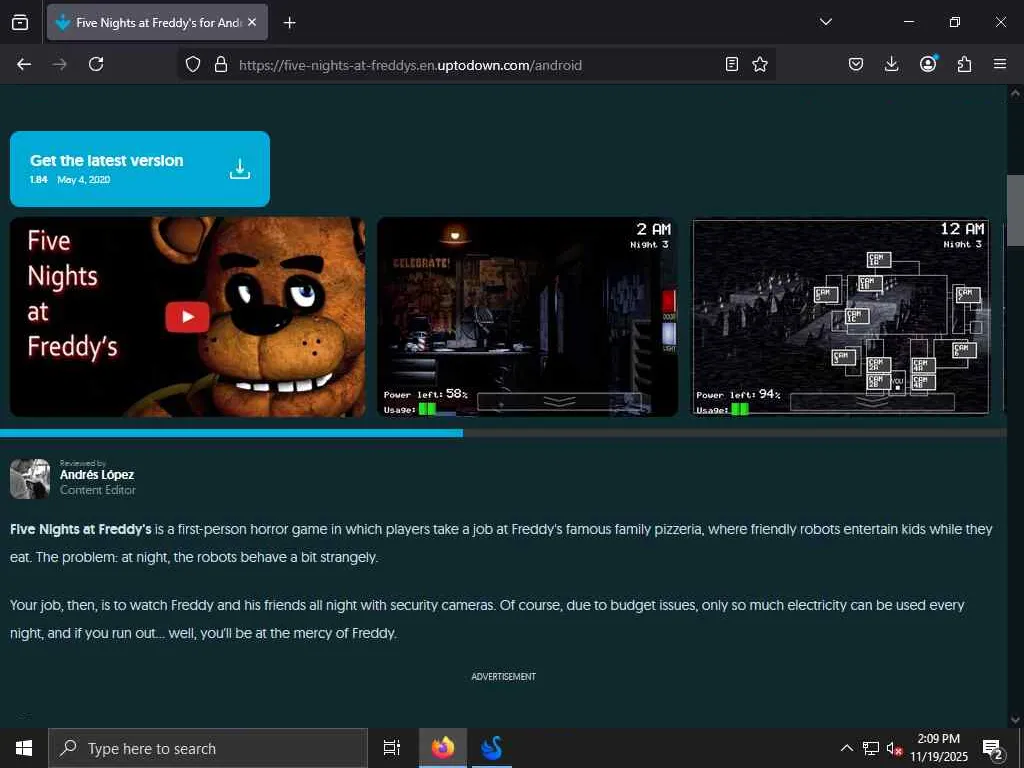
Task: Click scrollbar down arrow
Action: coord(1015,720)
